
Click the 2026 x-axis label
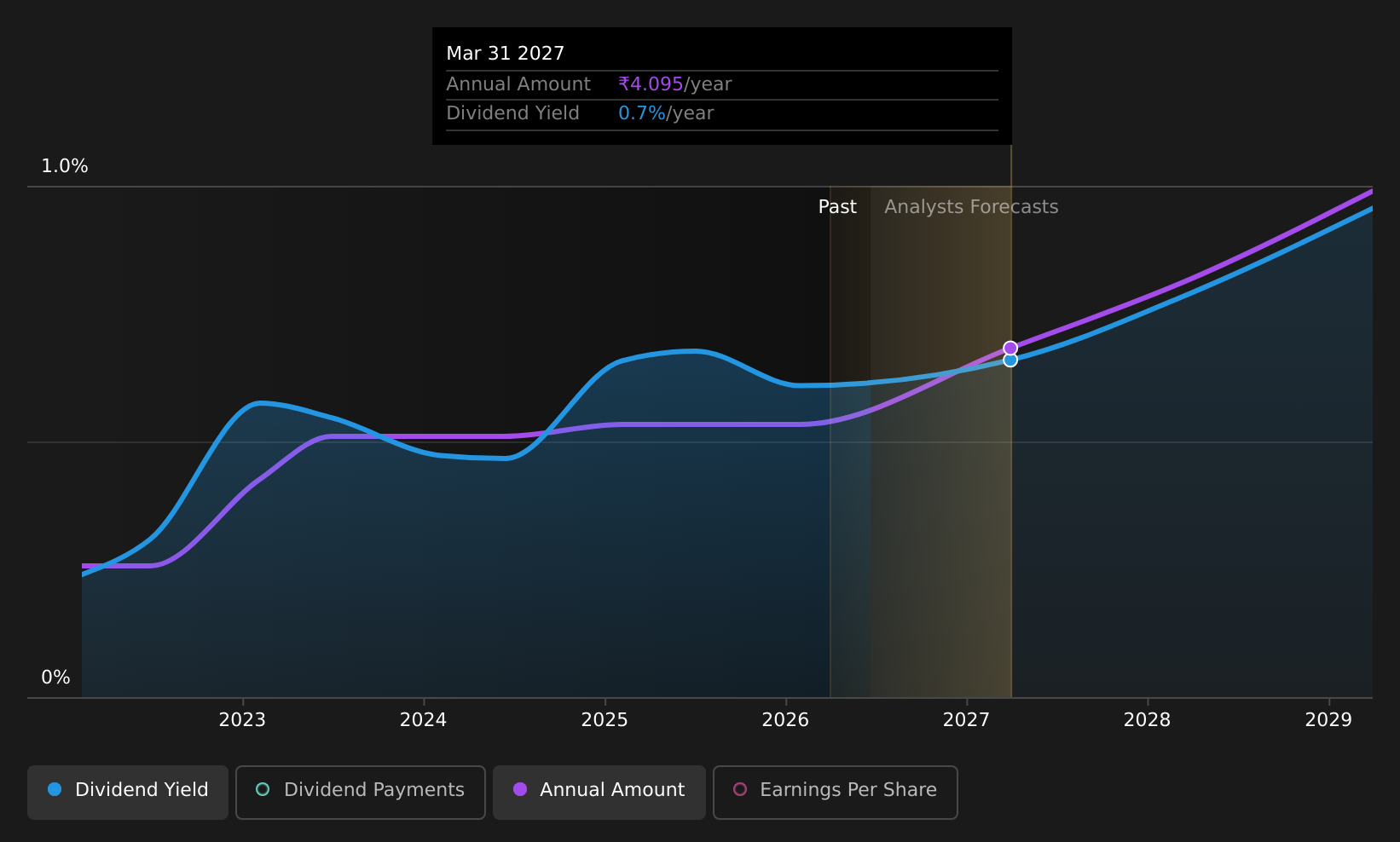pyautogui.click(x=785, y=720)
